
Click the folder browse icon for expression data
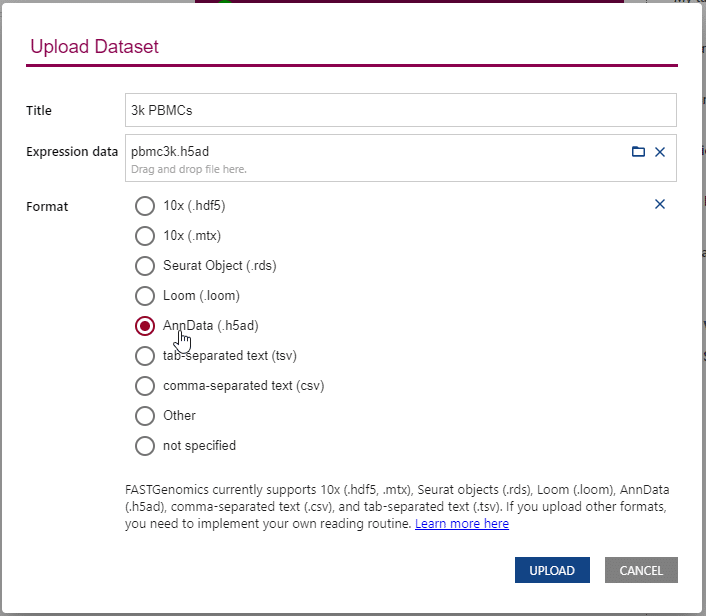(638, 152)
